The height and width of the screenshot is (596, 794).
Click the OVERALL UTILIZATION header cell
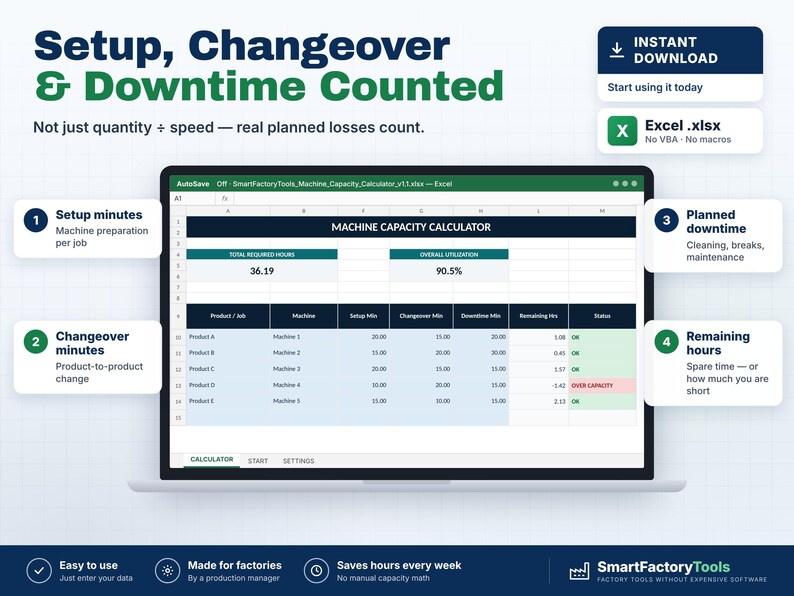(x=449, y=254)
